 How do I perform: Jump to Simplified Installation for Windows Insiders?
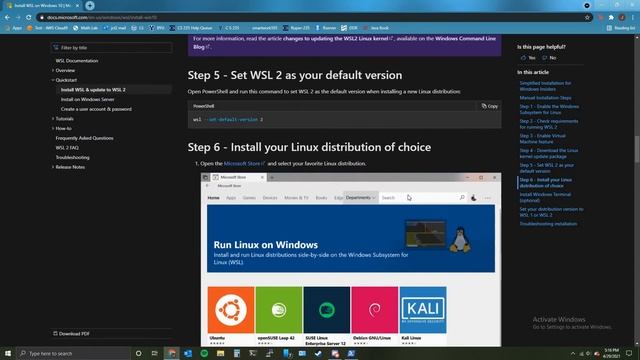pyautogui.click(x=545, y=86)
